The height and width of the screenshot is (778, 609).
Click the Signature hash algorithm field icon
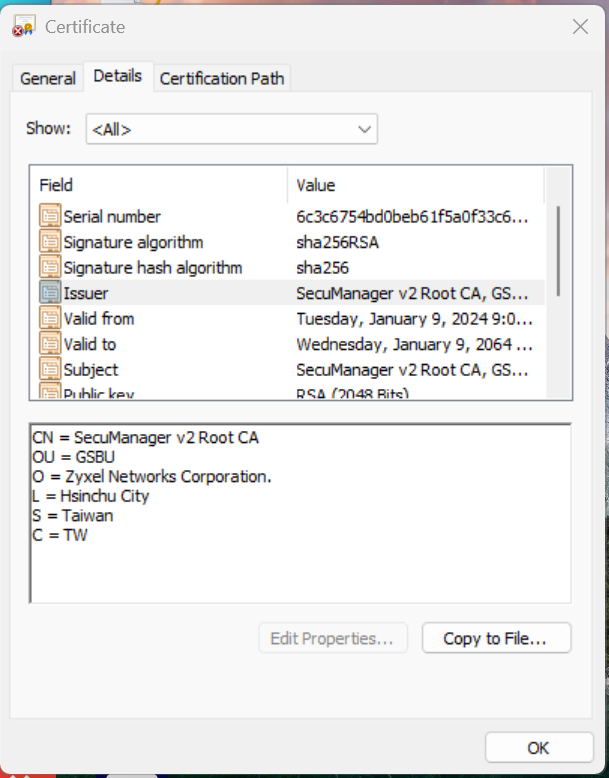[x=50, y=267]
